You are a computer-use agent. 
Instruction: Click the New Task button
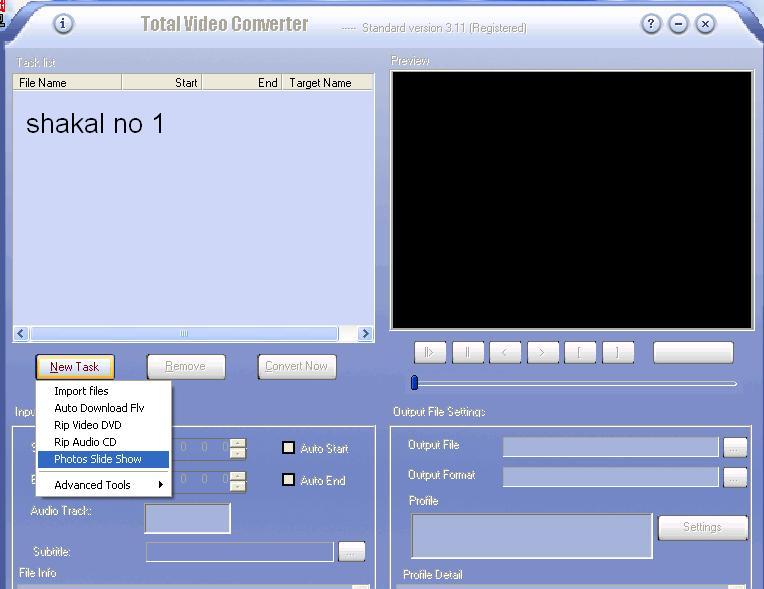(75, 367)
